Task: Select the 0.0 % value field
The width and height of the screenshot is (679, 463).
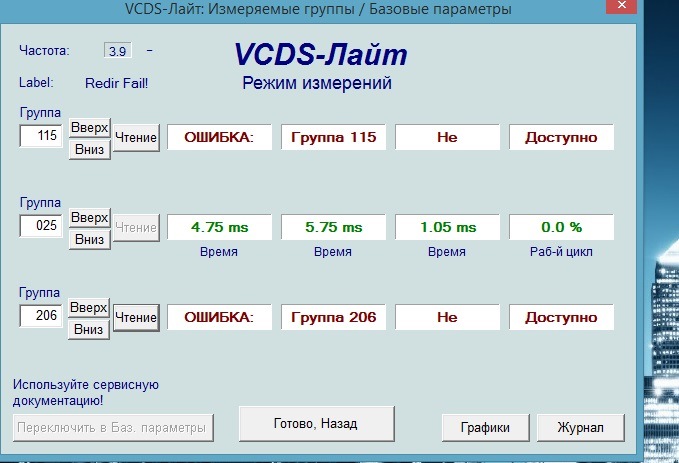Action: click(x=561, y=227)
